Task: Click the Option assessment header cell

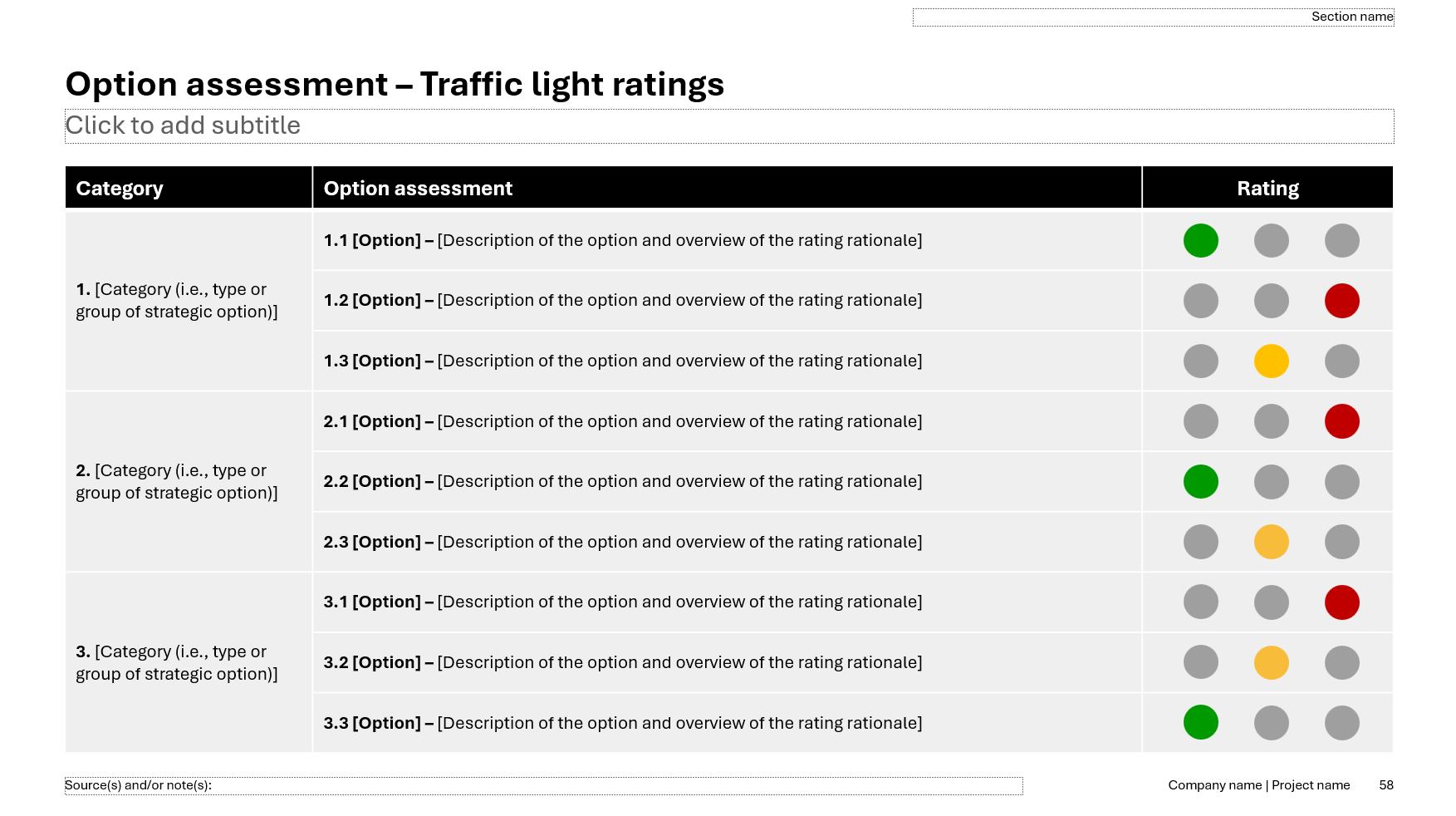Action: click(x=726, y=189)
